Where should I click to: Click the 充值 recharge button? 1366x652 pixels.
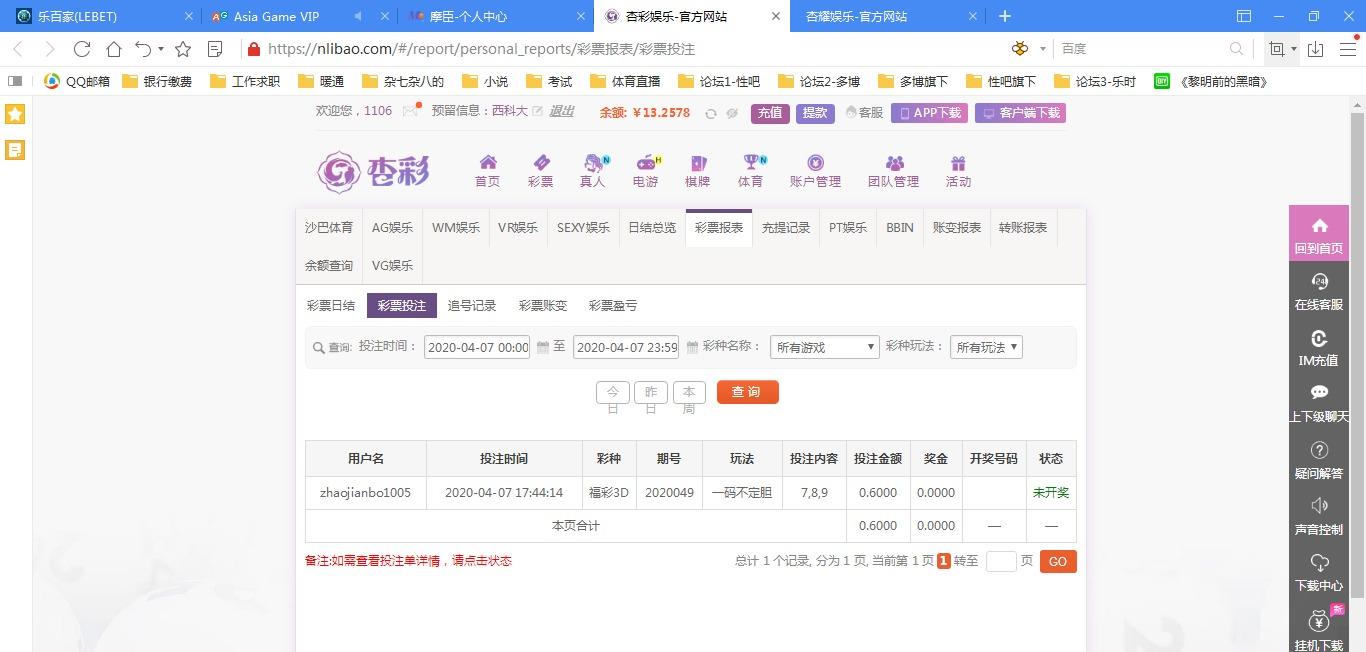pyautogui.click(x=770, y=113)
